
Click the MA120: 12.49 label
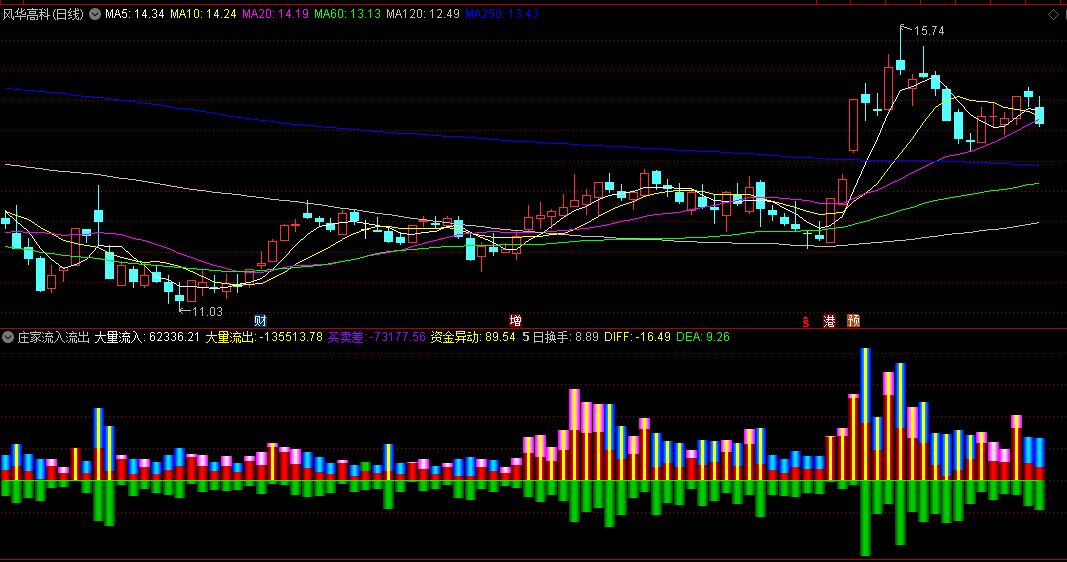click(423, 14)
